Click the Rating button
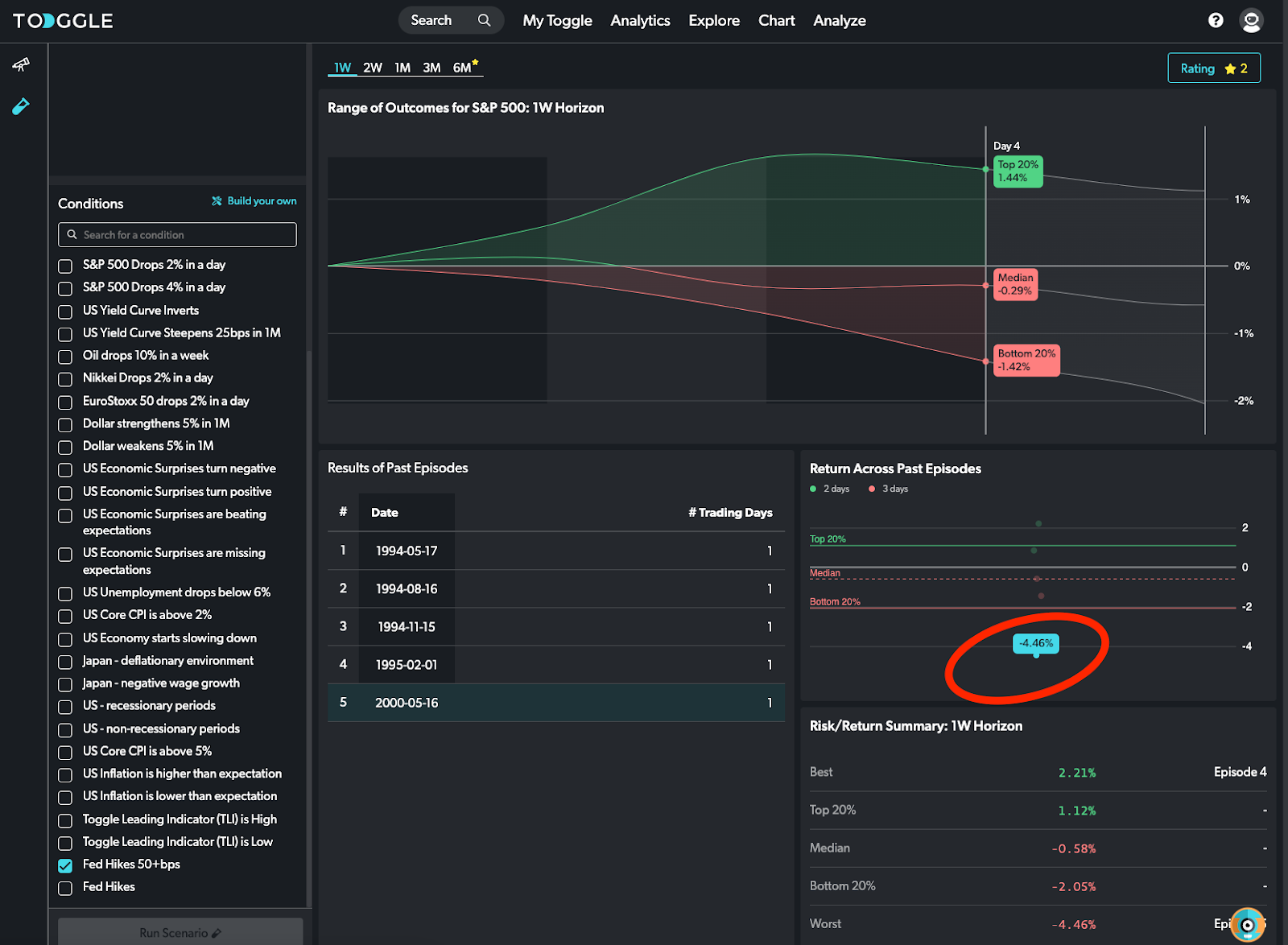Image resolution: width=1288 pixels, height=945 pixels. coord(1214,68)
